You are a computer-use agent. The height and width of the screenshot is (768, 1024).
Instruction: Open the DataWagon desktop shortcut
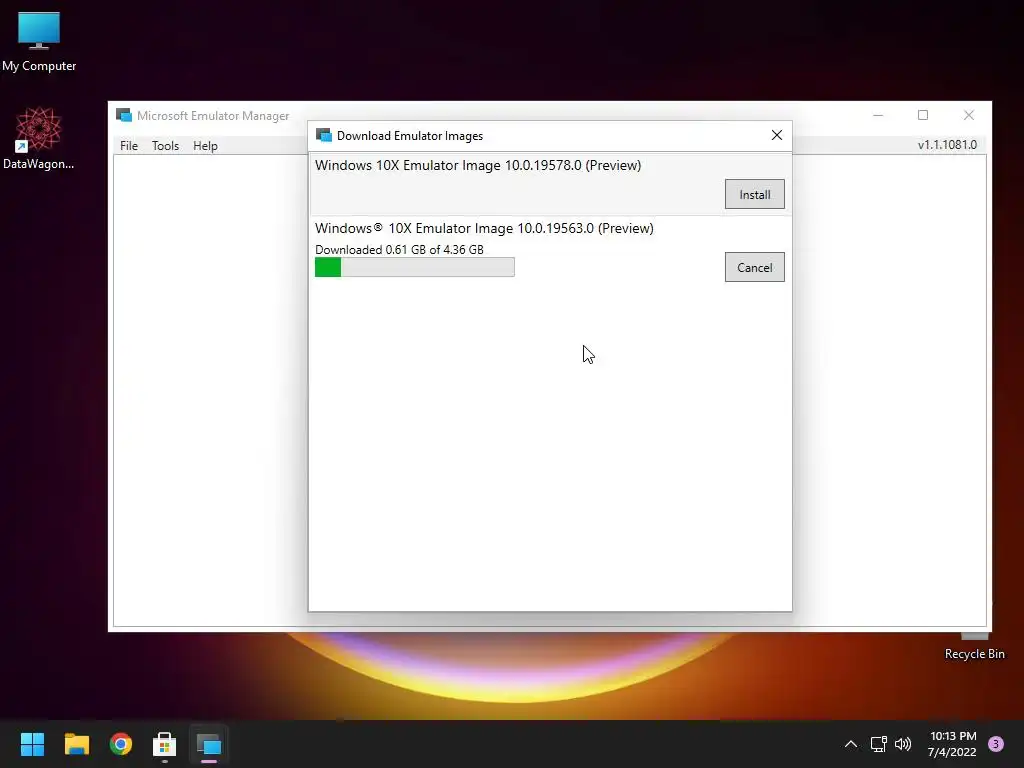coord(39,138)
